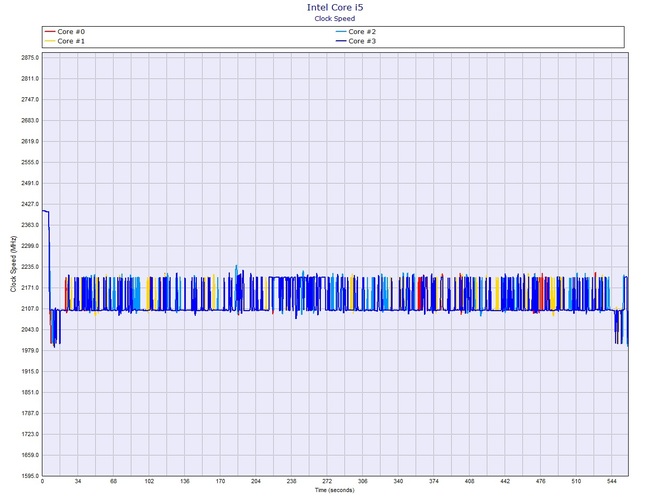Click the 34 time axis tick label

tap(78, 481)
